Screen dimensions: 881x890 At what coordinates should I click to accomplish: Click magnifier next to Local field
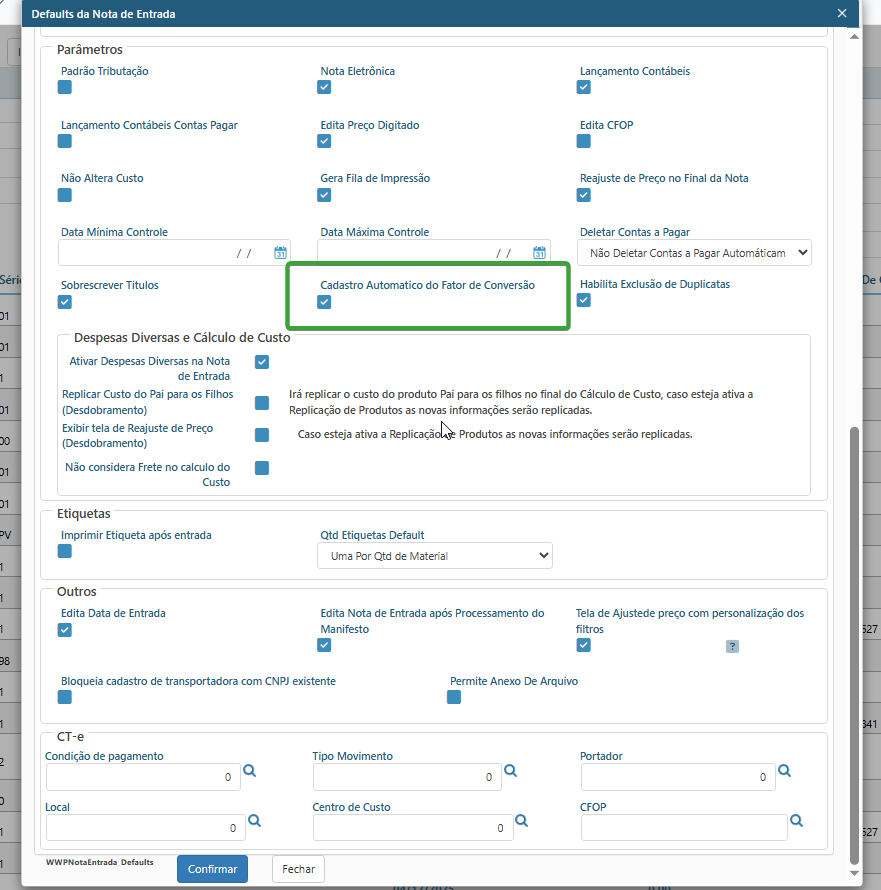[254, 820]
